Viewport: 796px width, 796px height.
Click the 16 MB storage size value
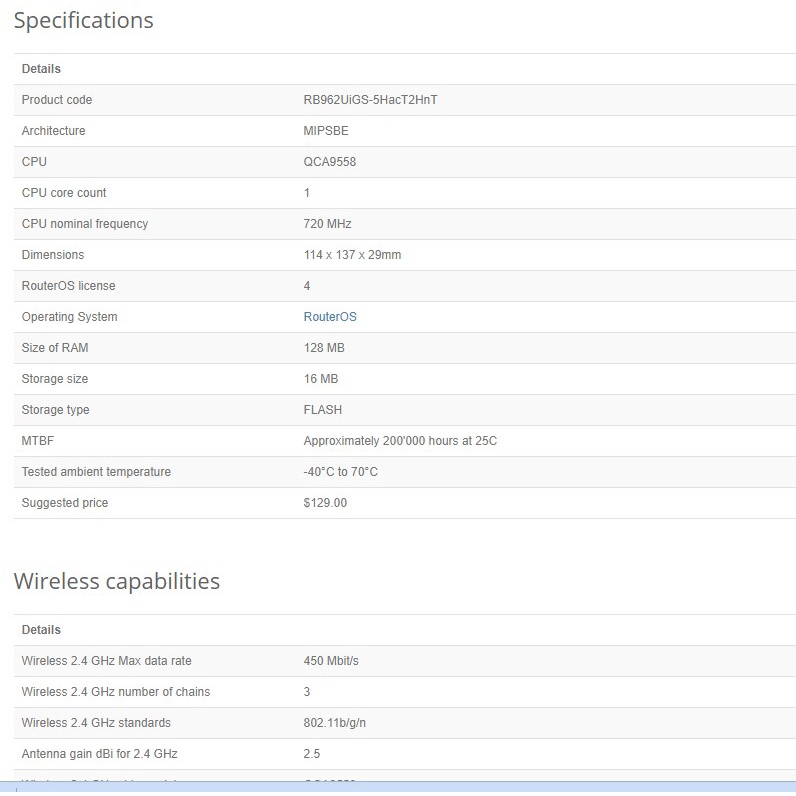tap(321, 379)
